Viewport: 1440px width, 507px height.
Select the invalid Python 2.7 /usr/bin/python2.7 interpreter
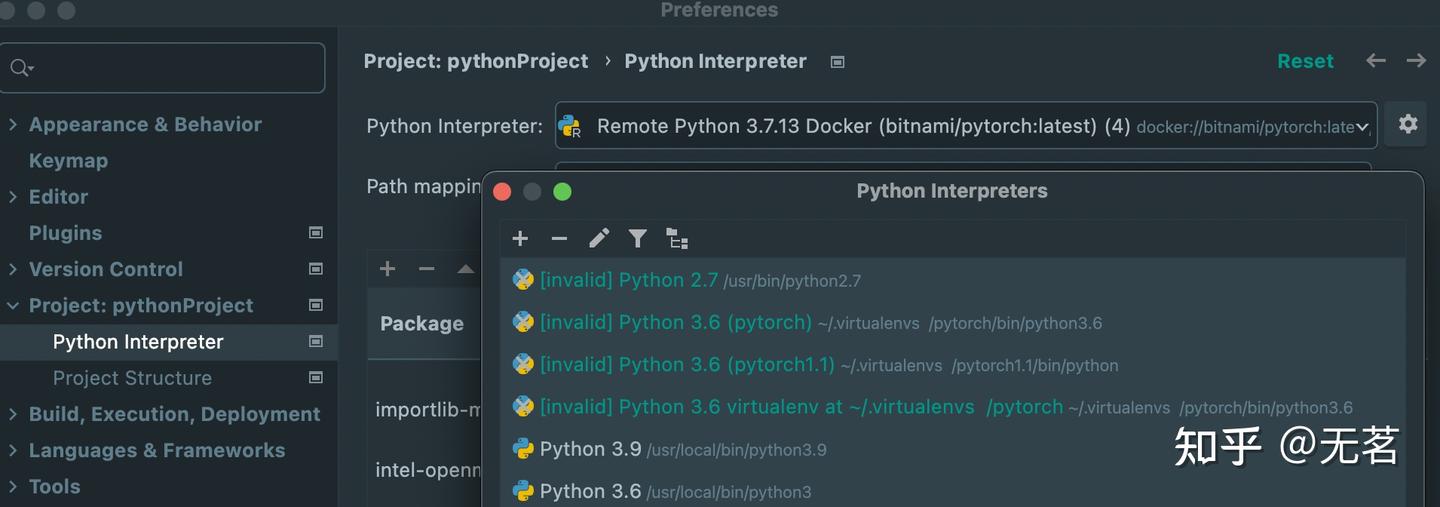click(952, 280)
